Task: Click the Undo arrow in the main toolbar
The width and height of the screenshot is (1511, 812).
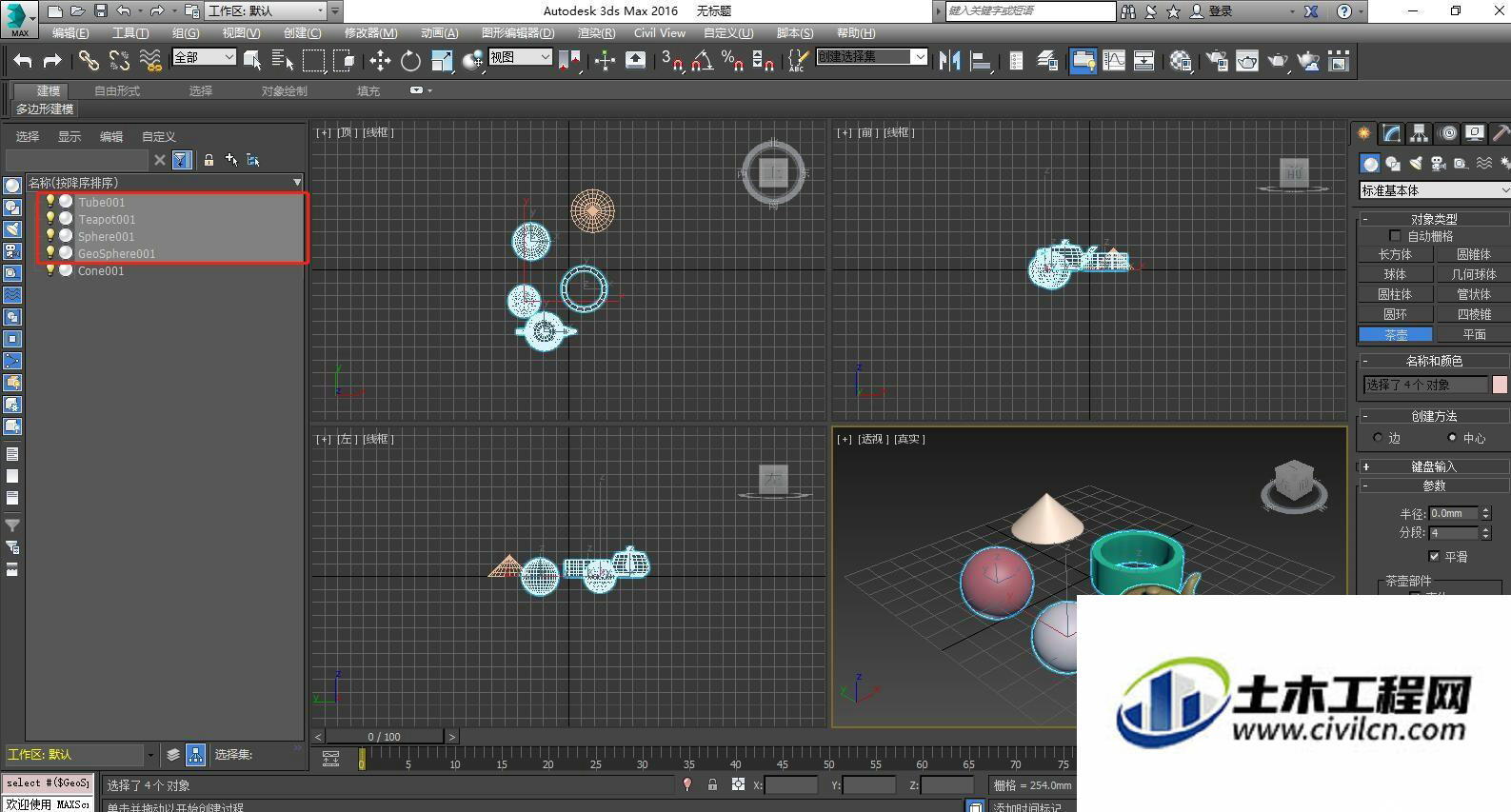Action: [23, 61]
